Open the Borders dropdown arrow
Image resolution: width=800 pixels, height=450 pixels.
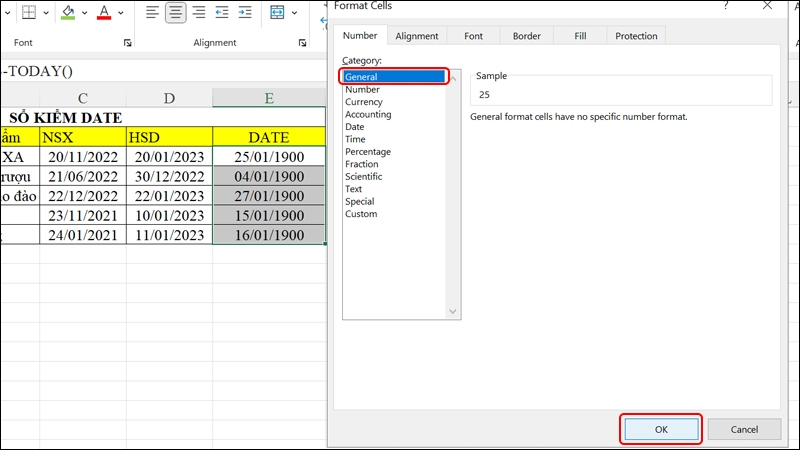point(46,13)
